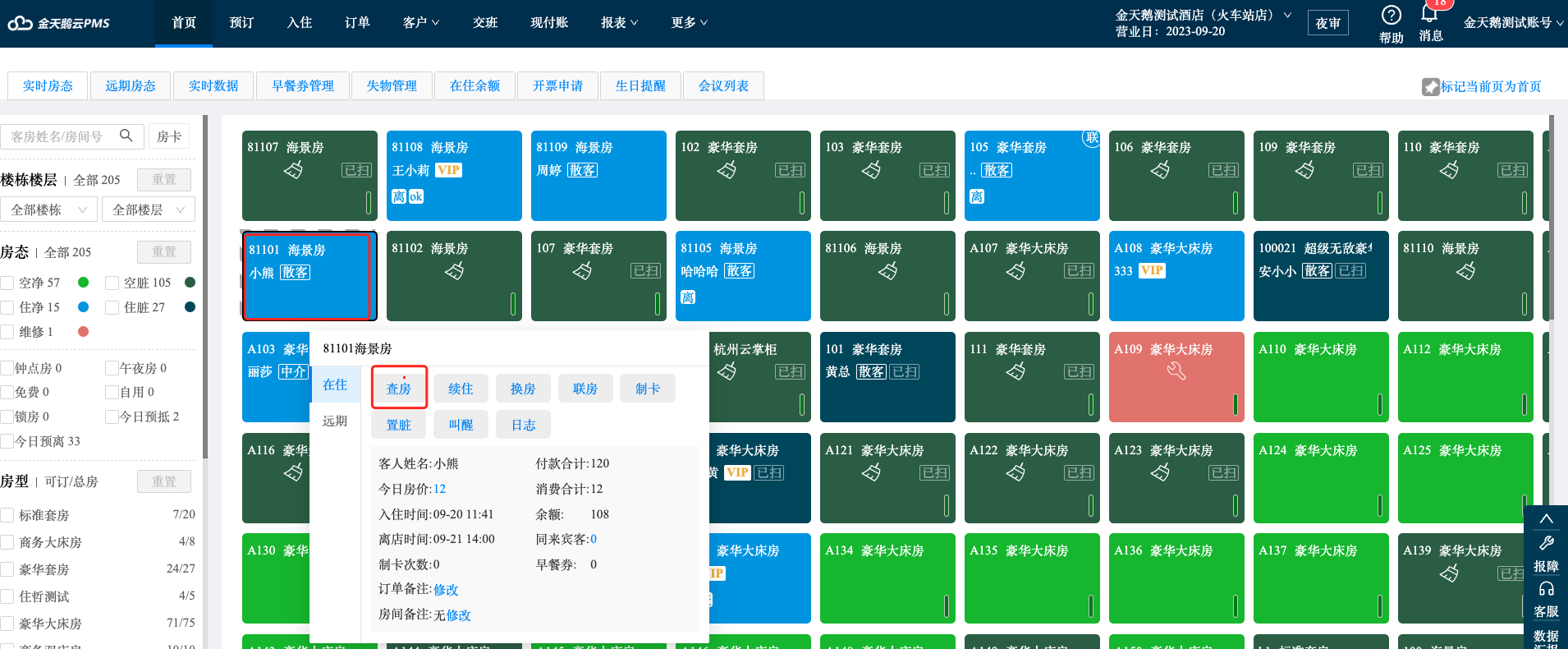Click the 离 departure badge on room 81108

click(x=399, y=196)
